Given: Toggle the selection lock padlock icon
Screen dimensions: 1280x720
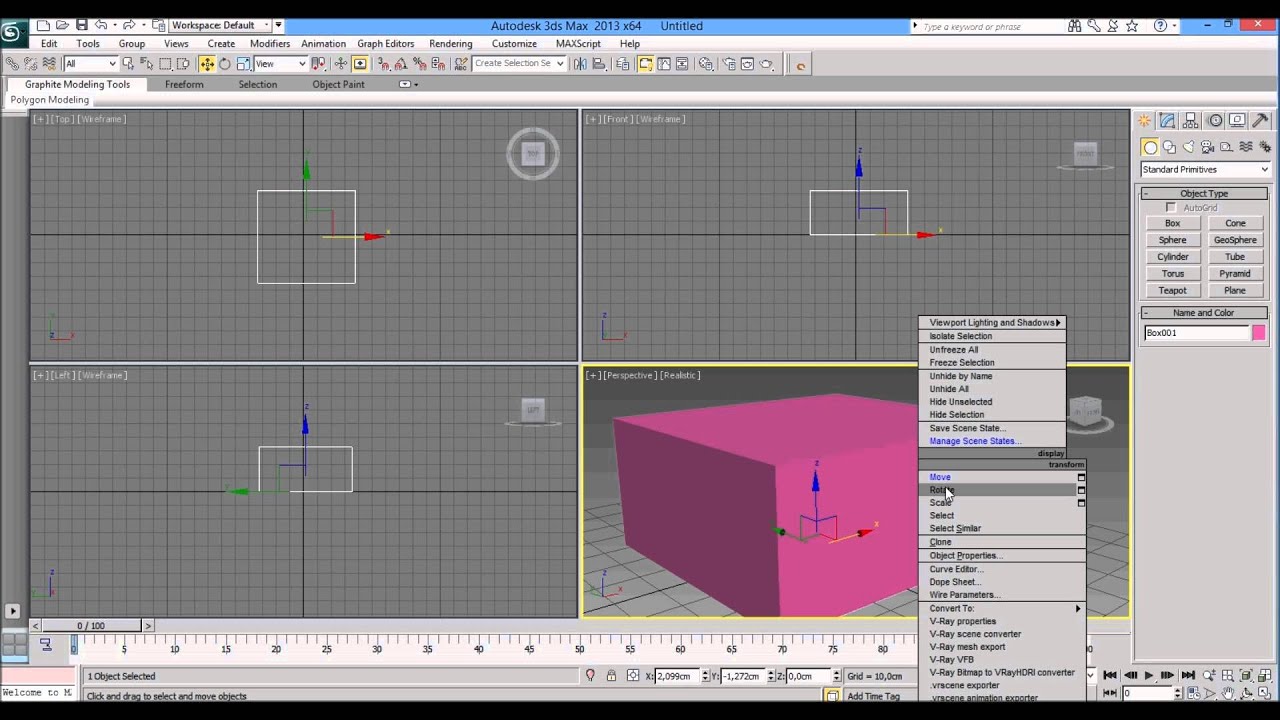Looking at the screenshot, I should tap(611, 676).
